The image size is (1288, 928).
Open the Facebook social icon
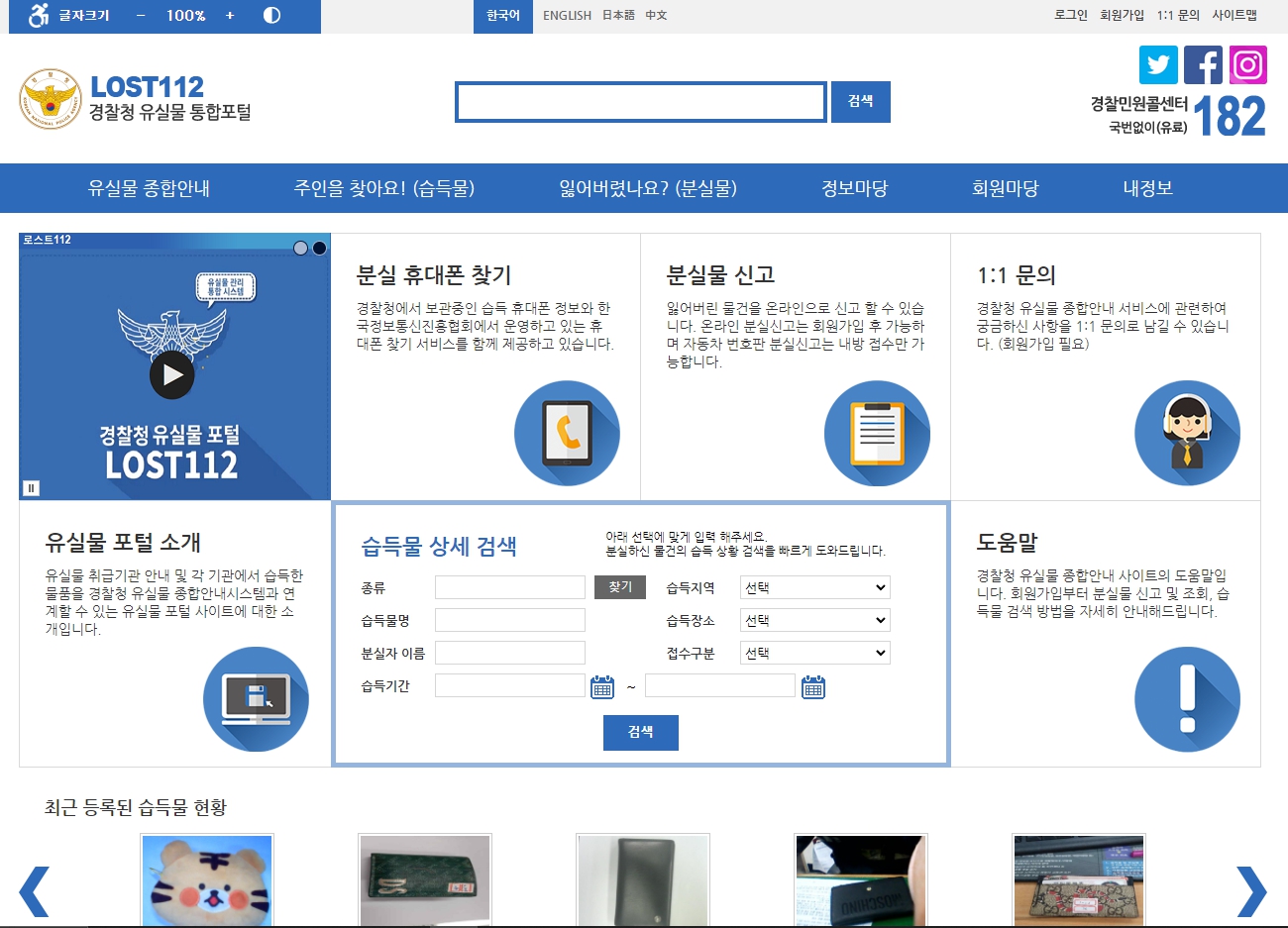pyautogui.click(x=1203, y=65)
